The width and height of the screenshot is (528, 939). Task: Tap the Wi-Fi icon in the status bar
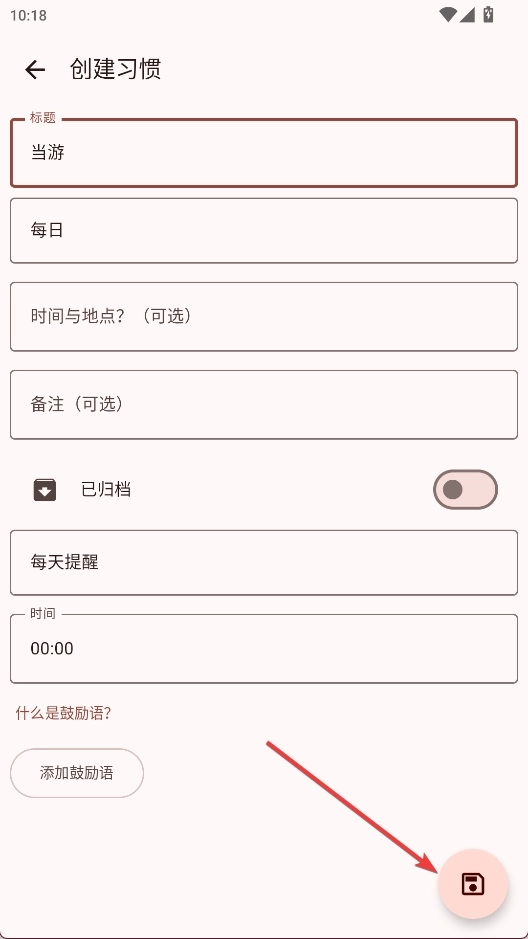coord(448,15)
